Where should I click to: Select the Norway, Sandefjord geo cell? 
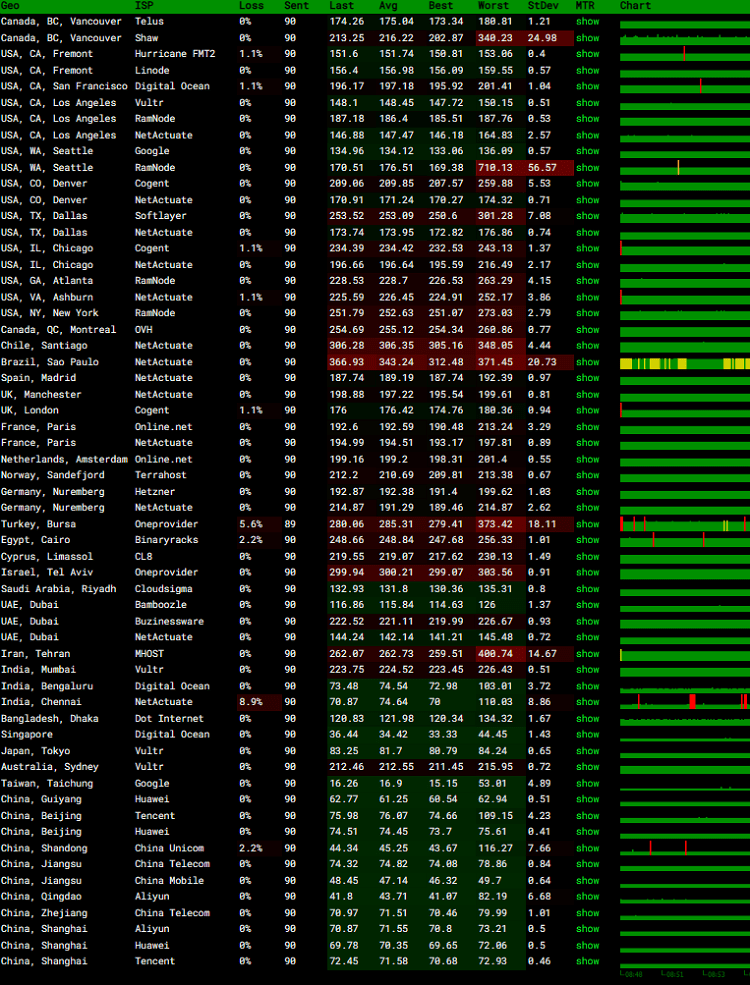coord(53,475)
